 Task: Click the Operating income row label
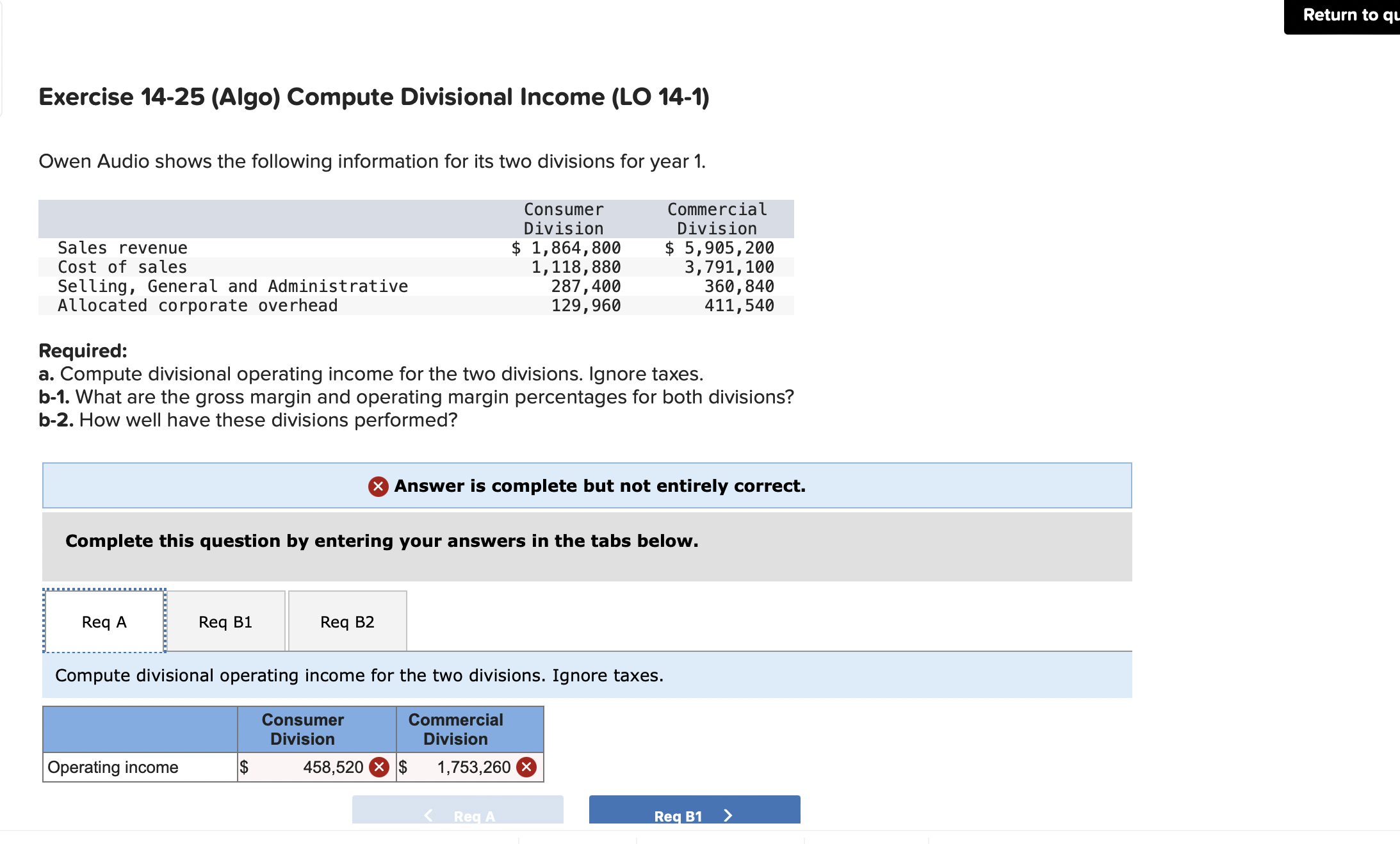[113, 767]
